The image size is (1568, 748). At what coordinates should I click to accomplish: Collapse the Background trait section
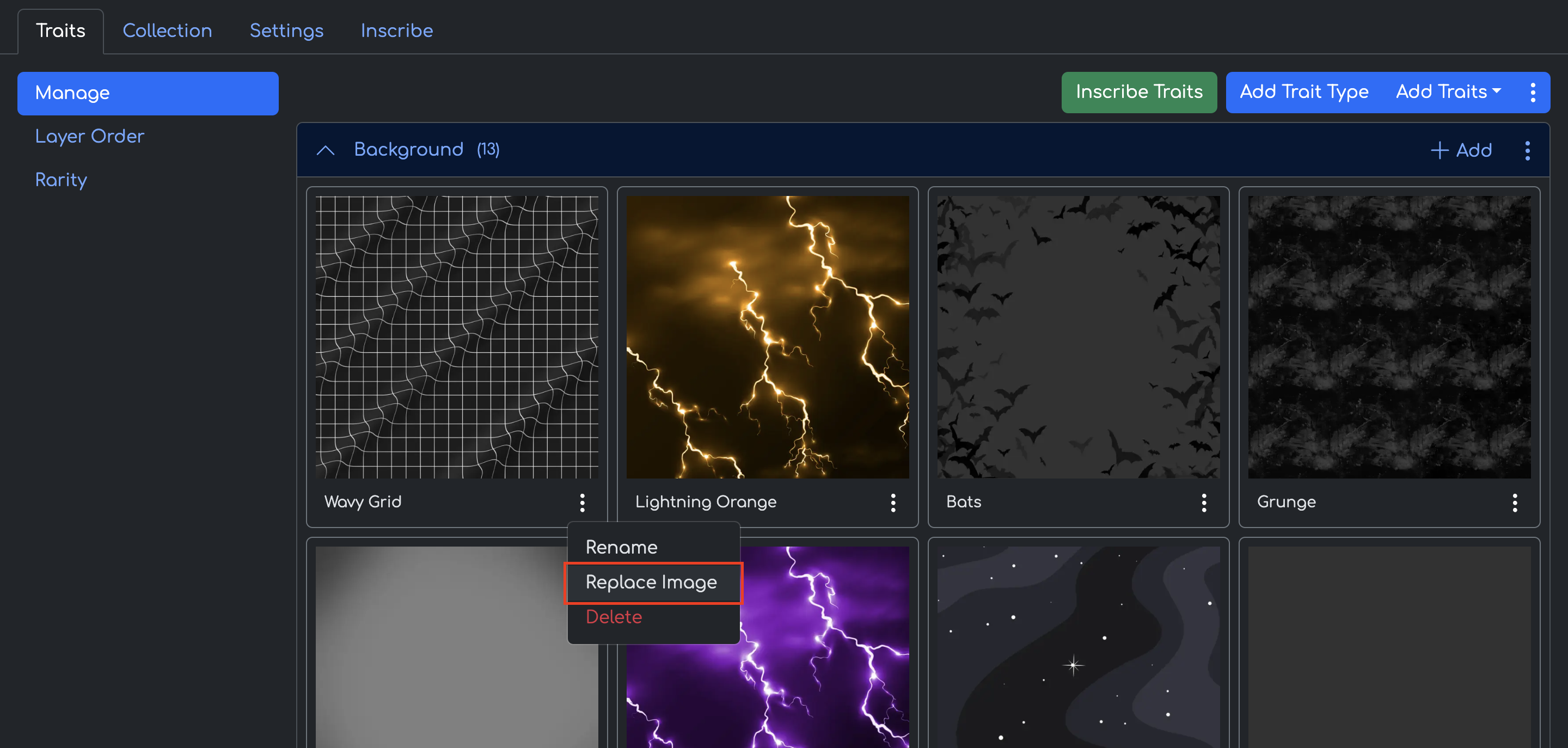tap(326, 150)
